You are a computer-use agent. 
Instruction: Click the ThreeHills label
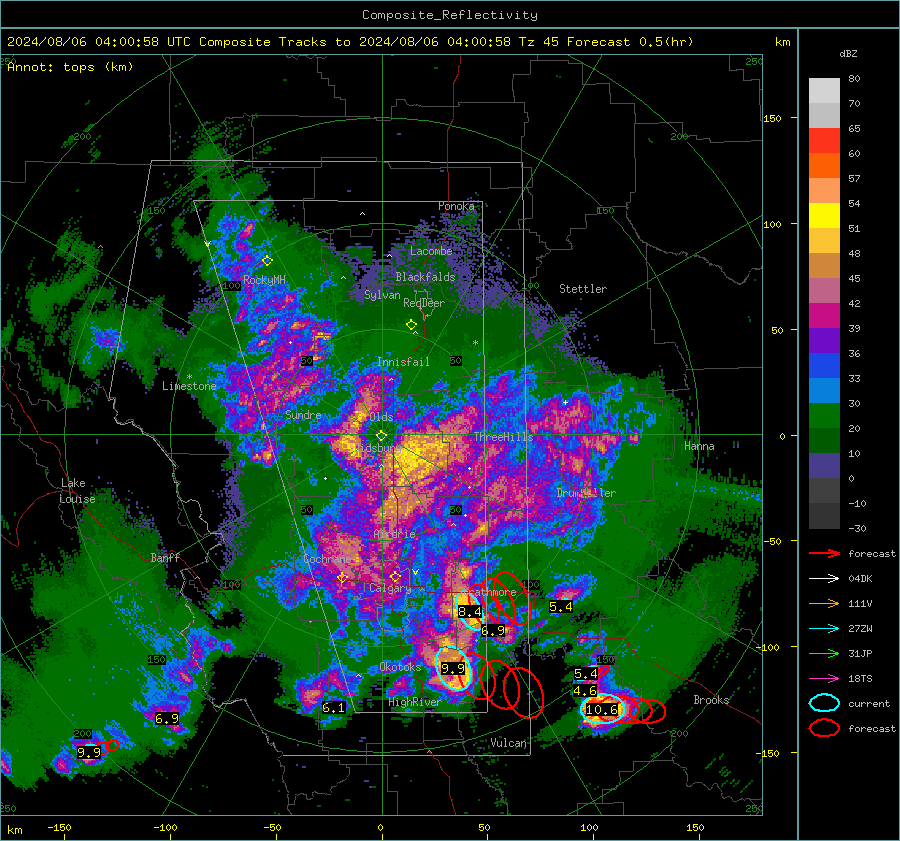pyautogui.click(x=503, y=437)
